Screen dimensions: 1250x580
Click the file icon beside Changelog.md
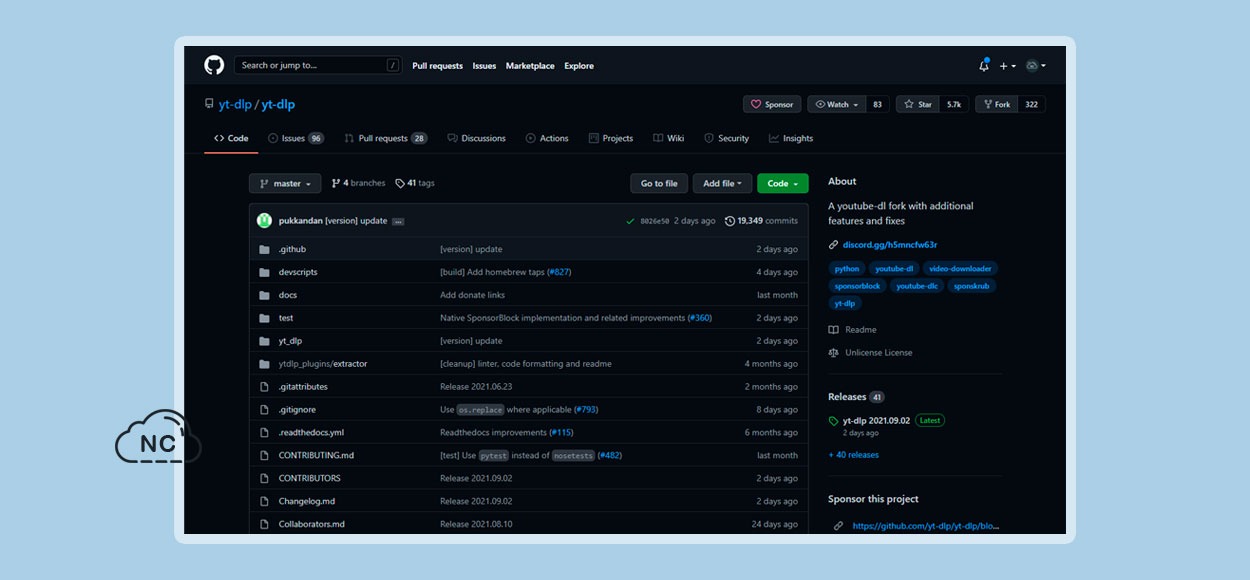(264, 501)
